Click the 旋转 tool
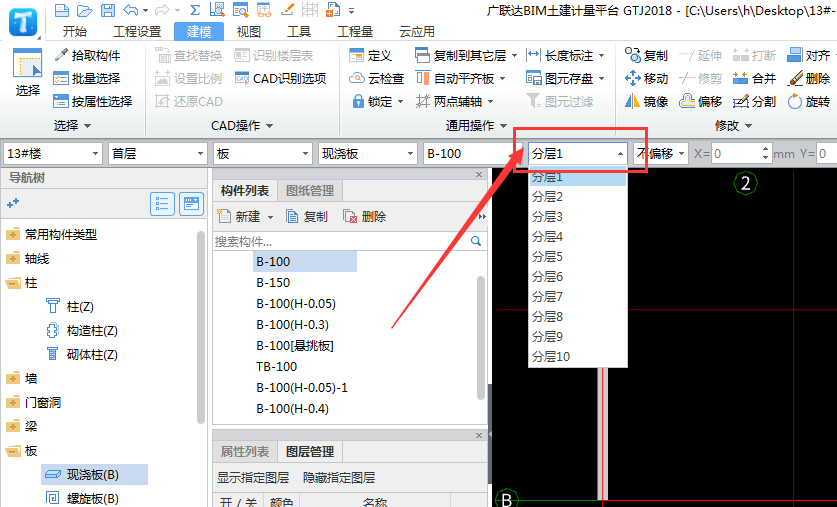Viewport: 837px width, 507px height. click(809, 101)
